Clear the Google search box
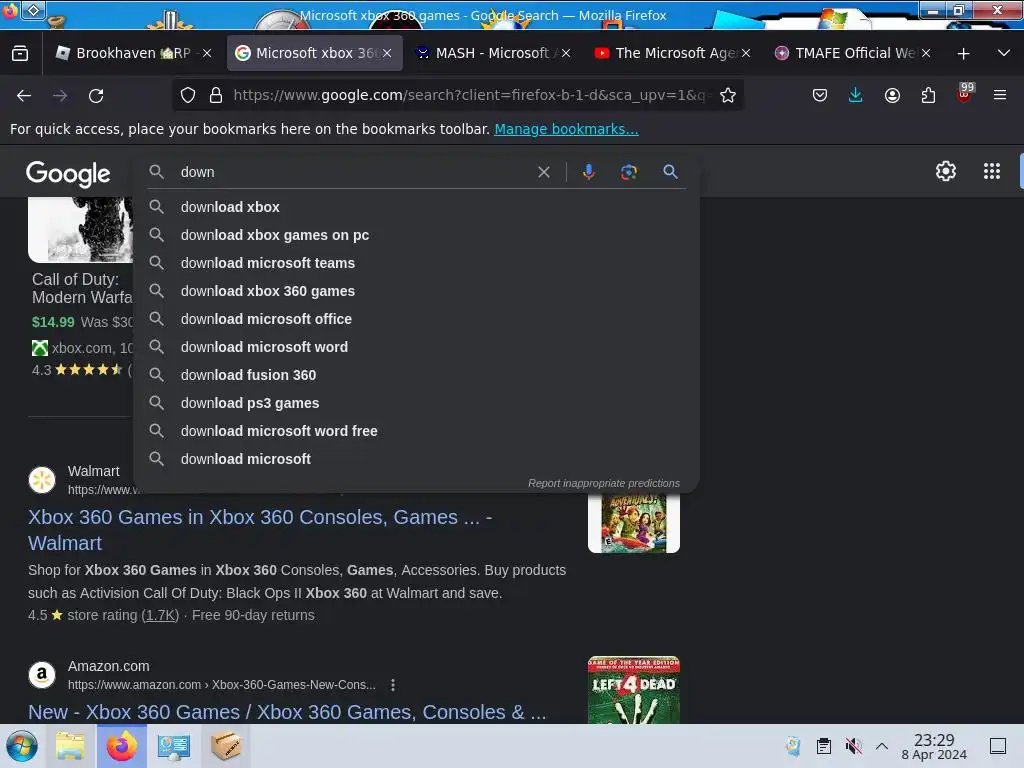Screen dimensions: 1024x768 click(x=543, y=172)
